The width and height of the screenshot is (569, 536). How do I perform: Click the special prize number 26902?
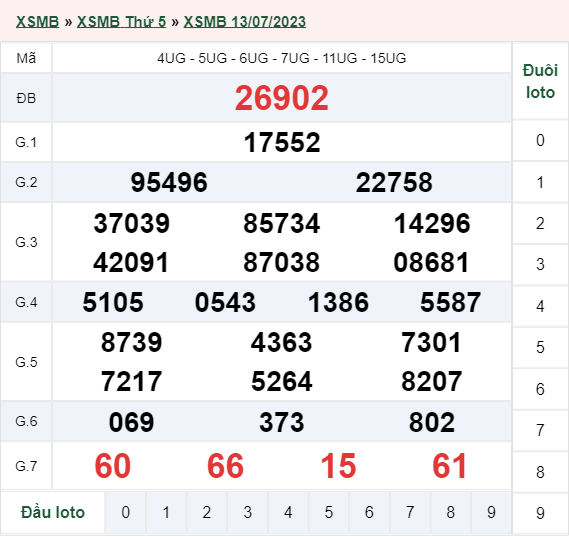(x=282, y=98)
